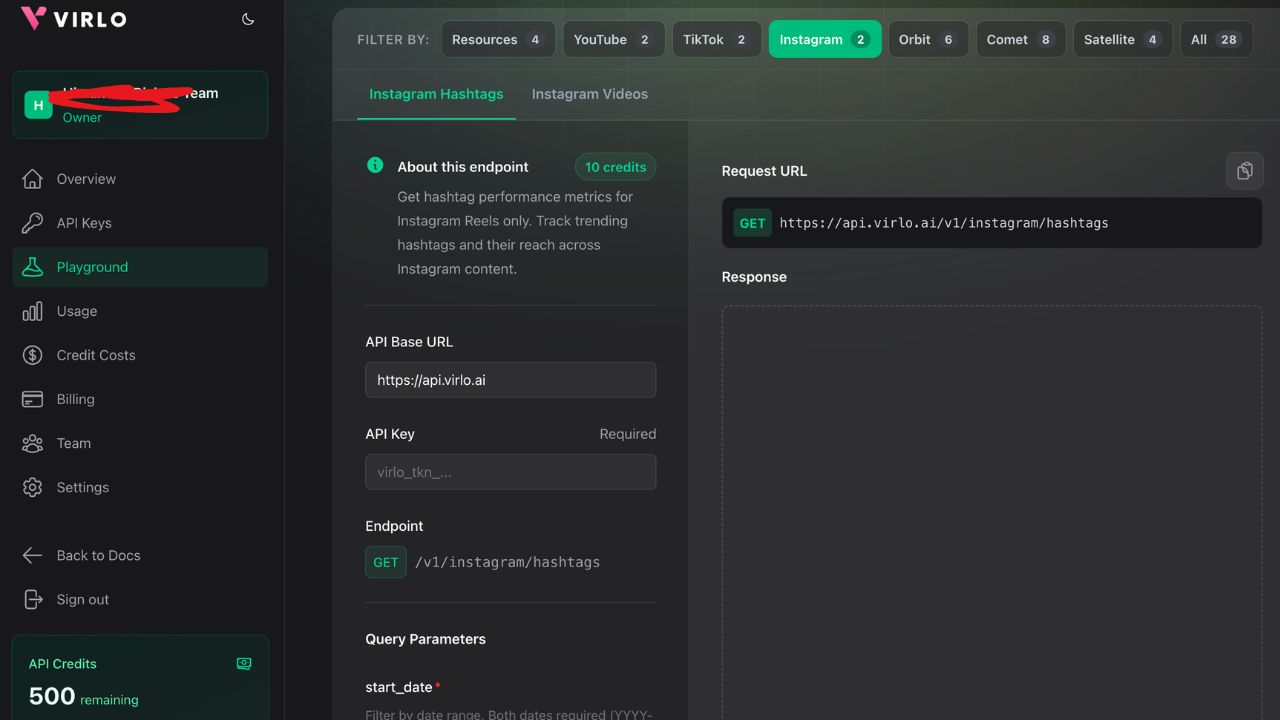Open the Team page
Screen dimensions: 1280x720
(x=140, y=443)
